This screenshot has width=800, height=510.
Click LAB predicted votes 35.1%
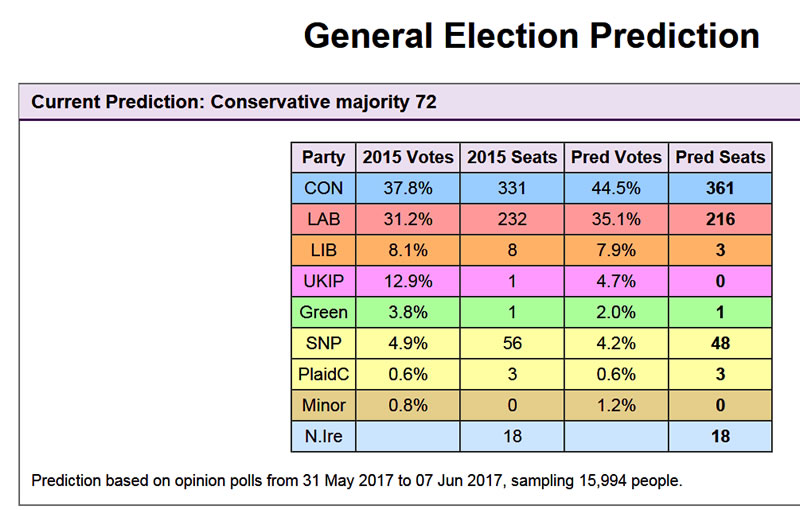click(616, 219)
